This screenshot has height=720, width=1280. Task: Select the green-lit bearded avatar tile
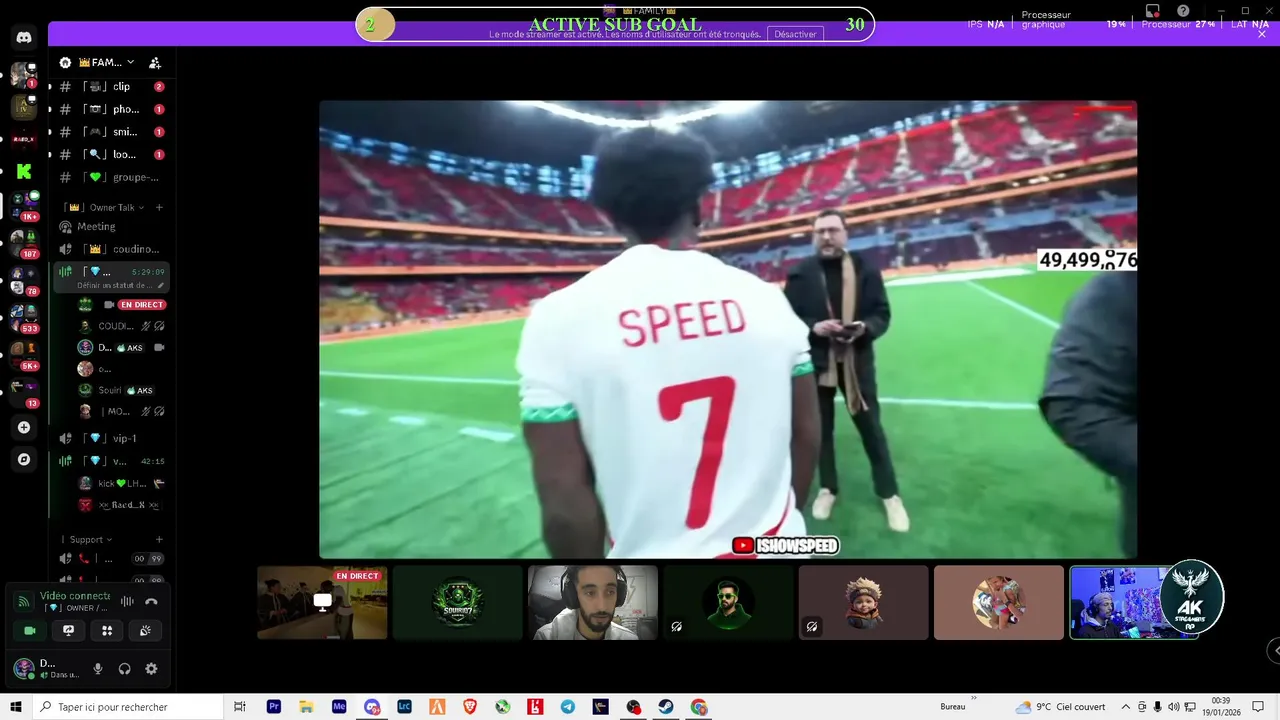click(728, 603)
